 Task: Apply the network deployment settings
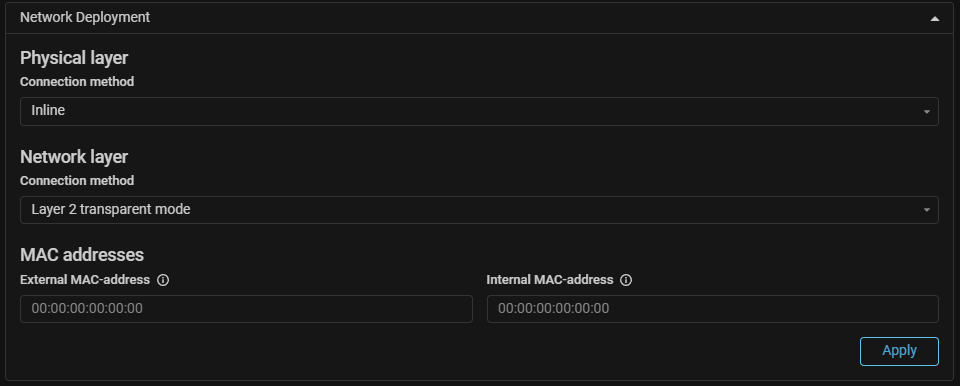[899, 351]
